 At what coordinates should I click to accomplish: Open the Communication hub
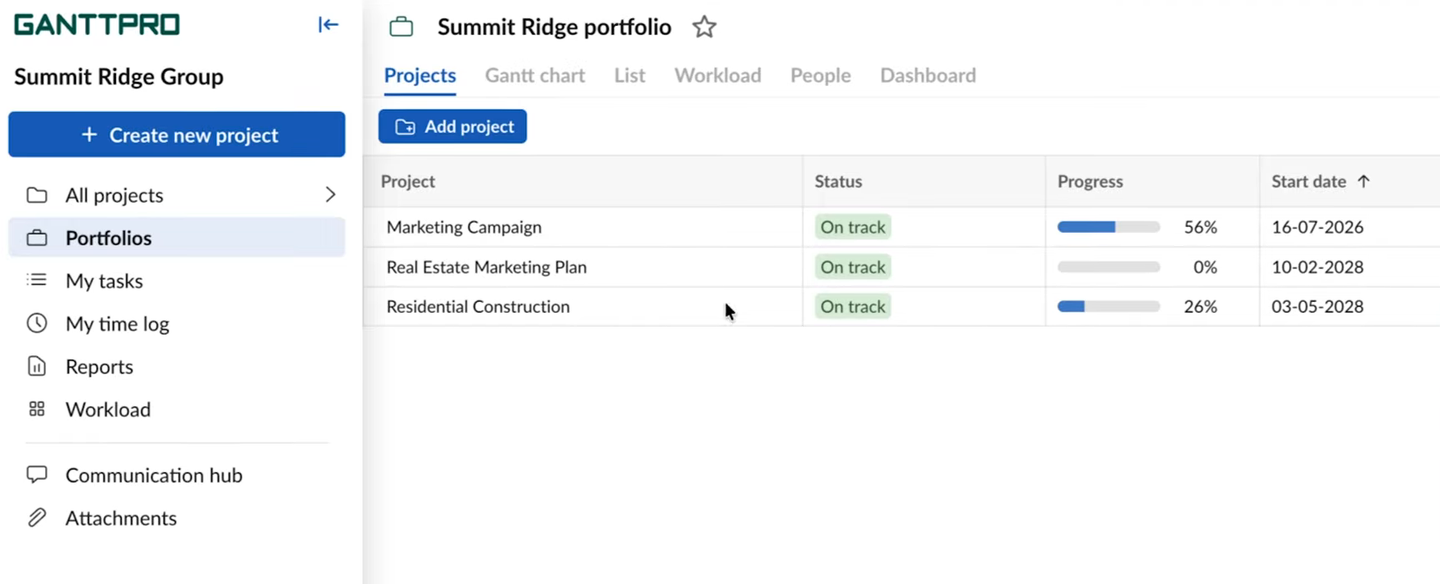click(177, 475)
